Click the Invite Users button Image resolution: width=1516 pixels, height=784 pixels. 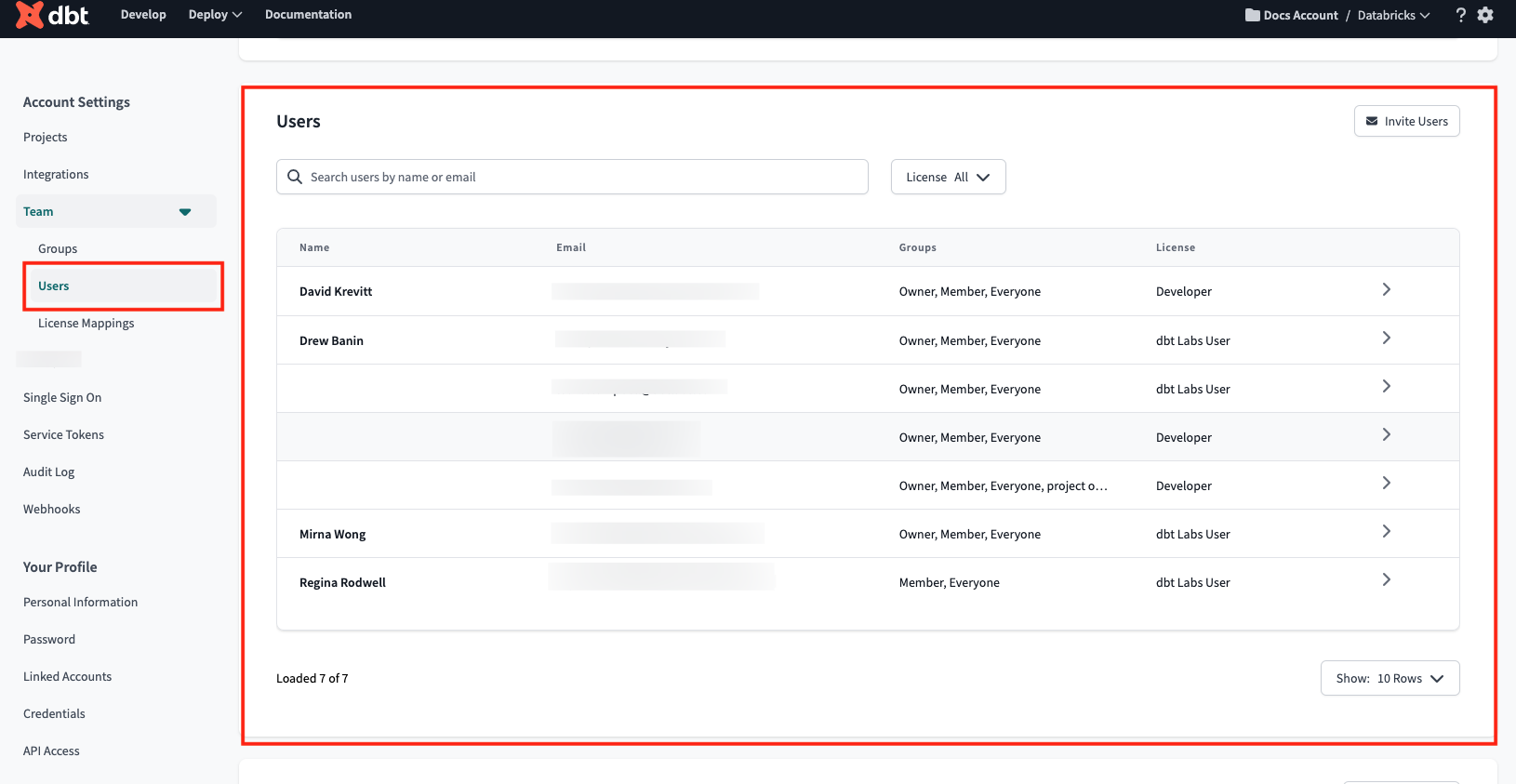[x=1406, y=121]
